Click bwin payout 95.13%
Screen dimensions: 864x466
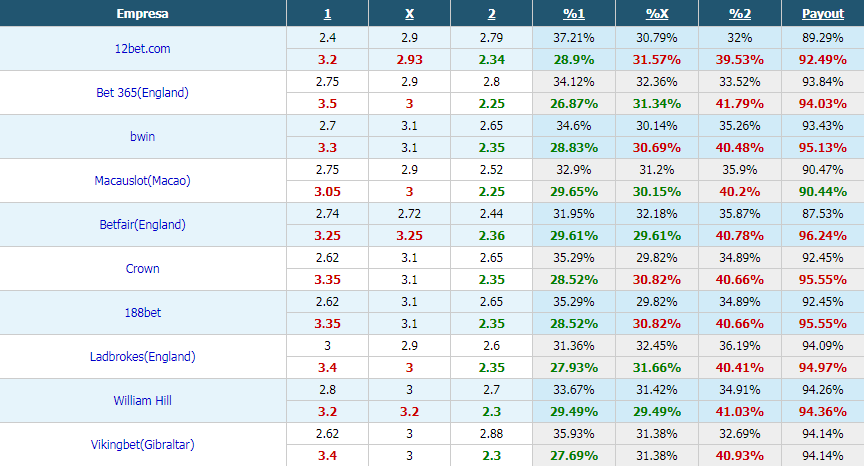tap(823, 148)
